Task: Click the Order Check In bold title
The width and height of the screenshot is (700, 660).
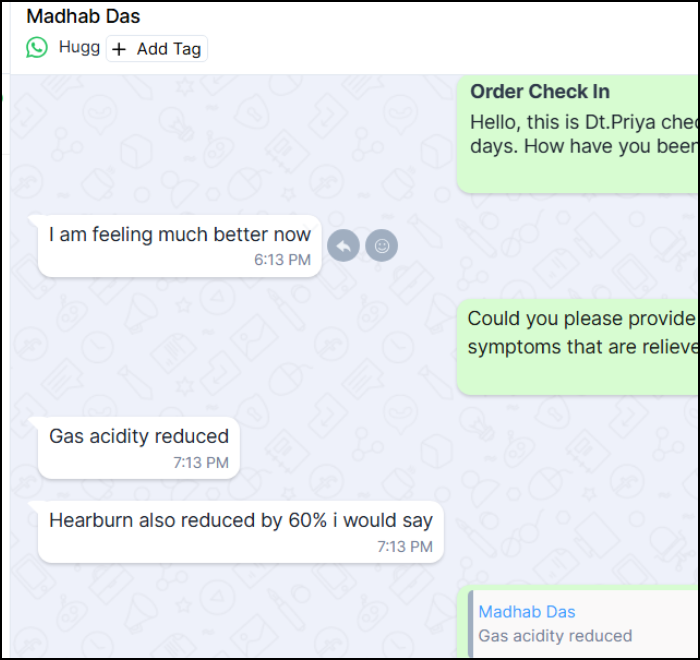Action: tap(540, 92)
